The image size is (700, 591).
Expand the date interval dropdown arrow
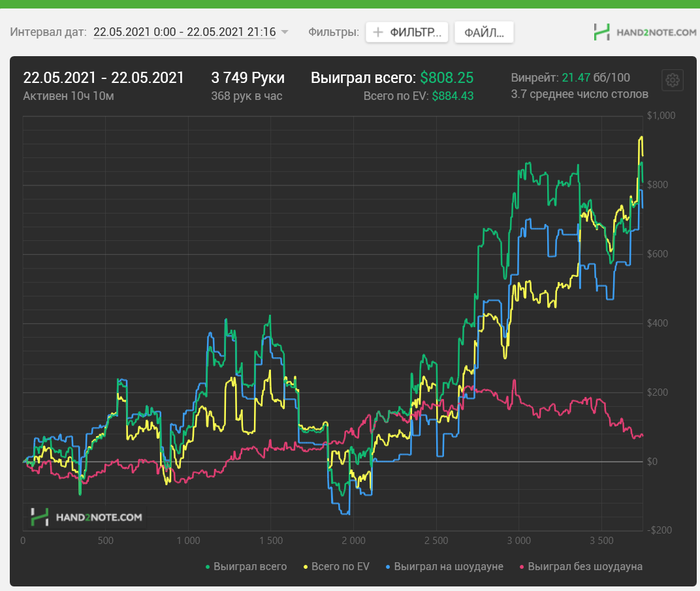coord(284,32)
